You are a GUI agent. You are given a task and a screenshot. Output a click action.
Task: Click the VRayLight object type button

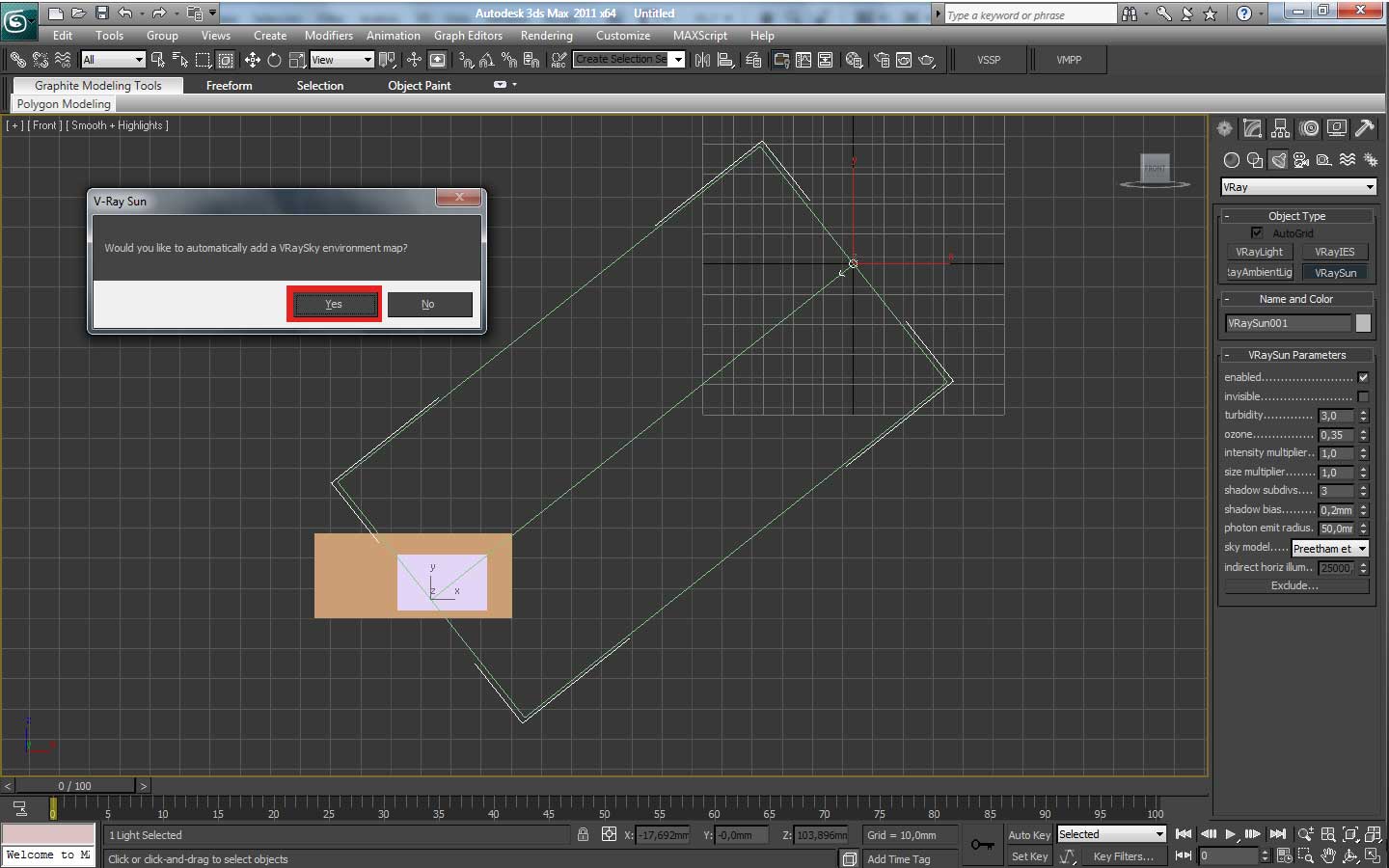click(x=1260, y=252)
